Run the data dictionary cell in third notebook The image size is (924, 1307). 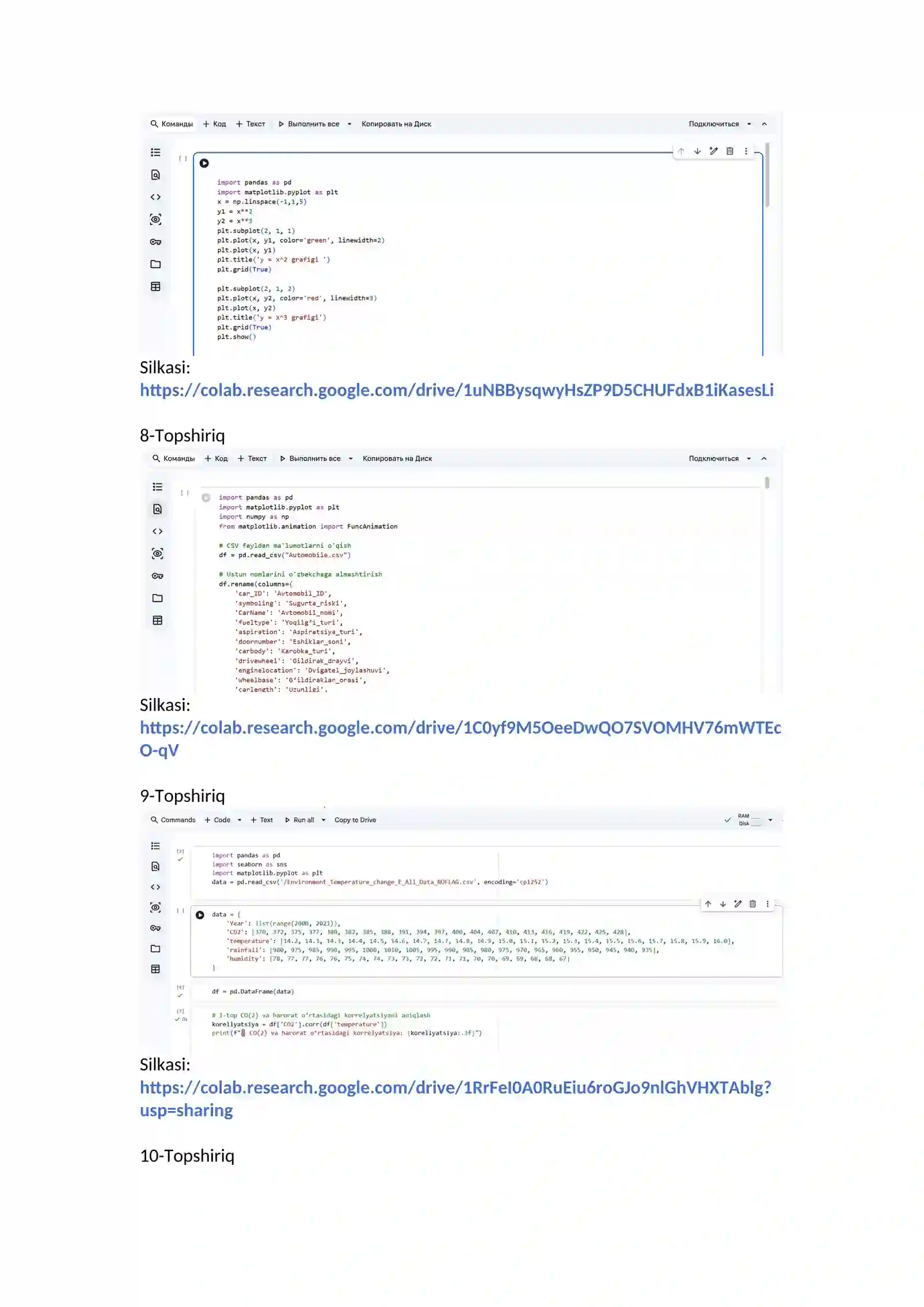pyautogui.click(x=200, y=915)
